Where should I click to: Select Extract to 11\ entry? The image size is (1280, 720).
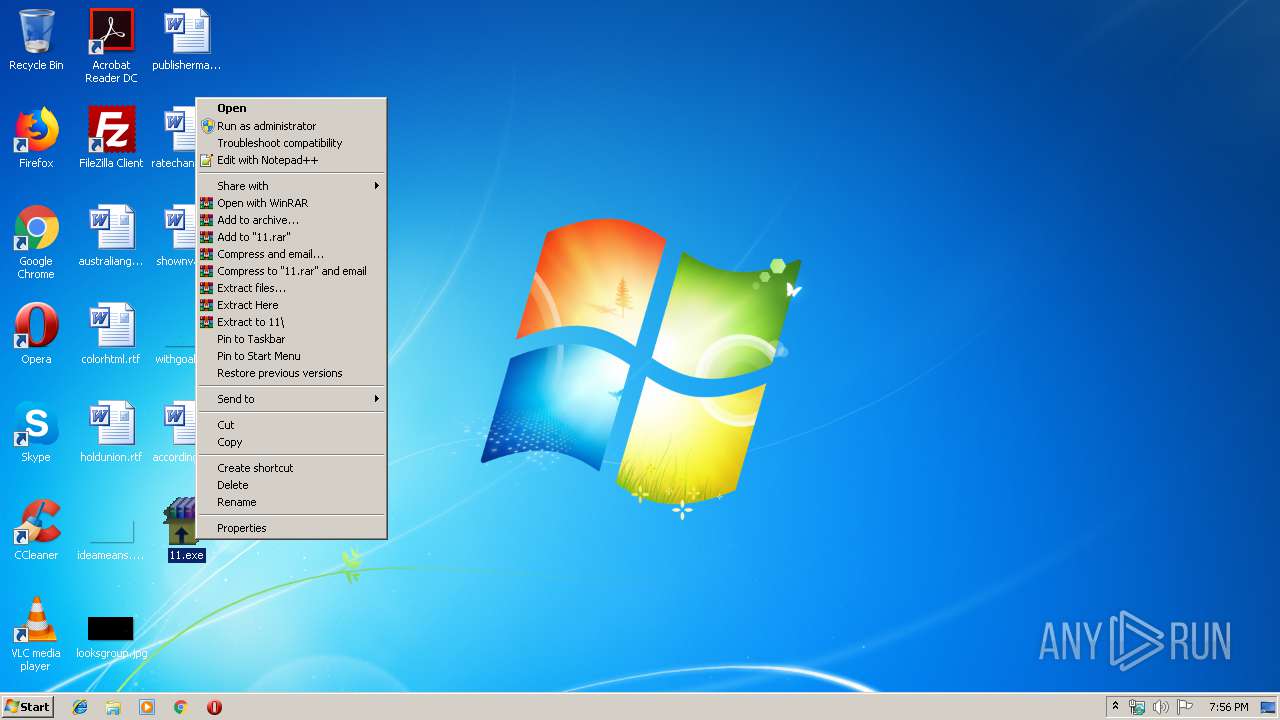coord(291,322)
